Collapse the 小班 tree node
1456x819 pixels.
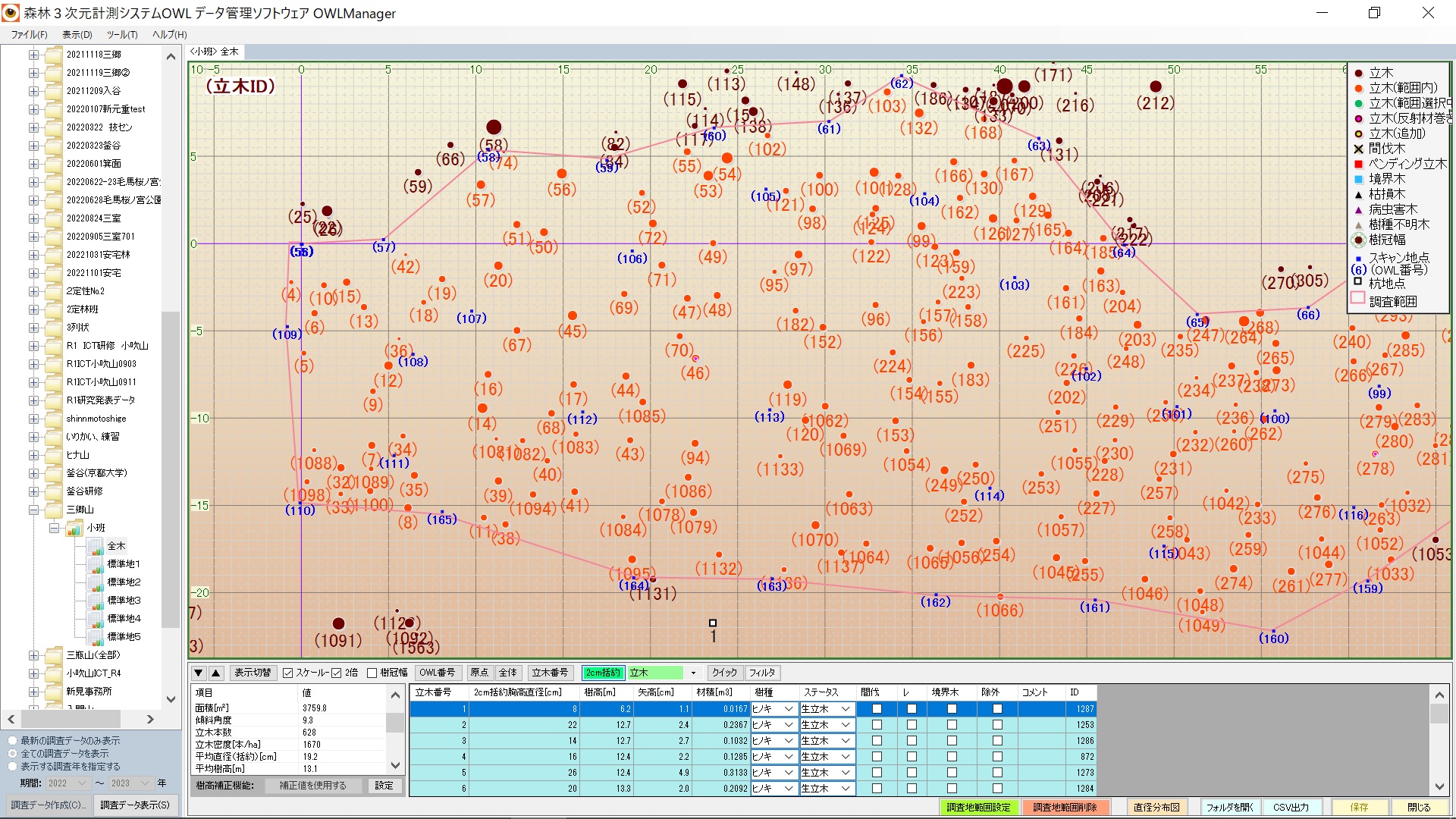(54, 528)
